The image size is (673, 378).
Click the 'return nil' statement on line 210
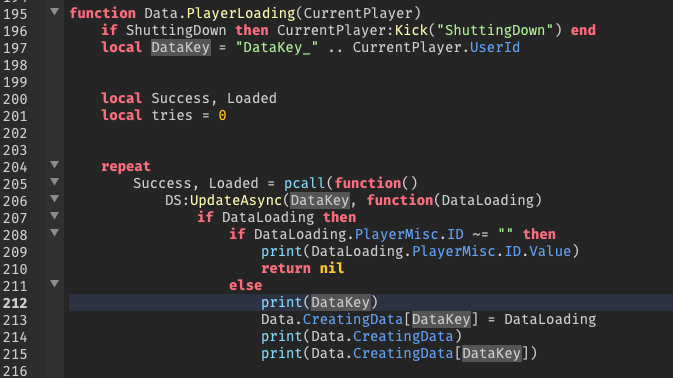[x=303, y=269]
